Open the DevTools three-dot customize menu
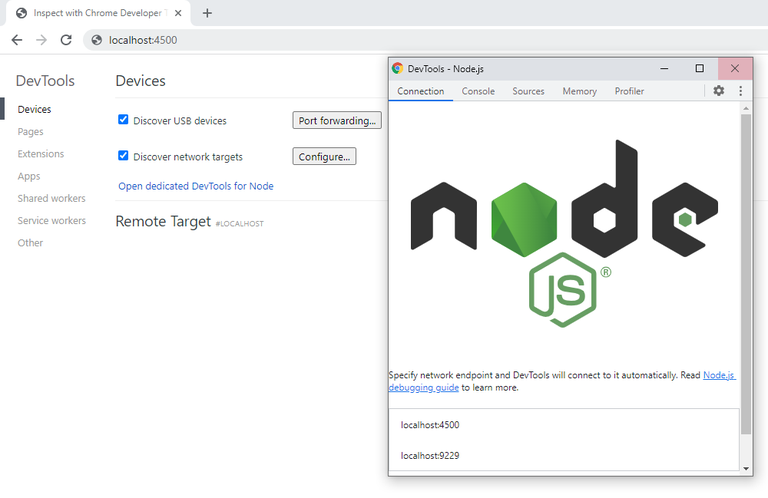Viewport: 768px width, 498px height. pos(741,91)
